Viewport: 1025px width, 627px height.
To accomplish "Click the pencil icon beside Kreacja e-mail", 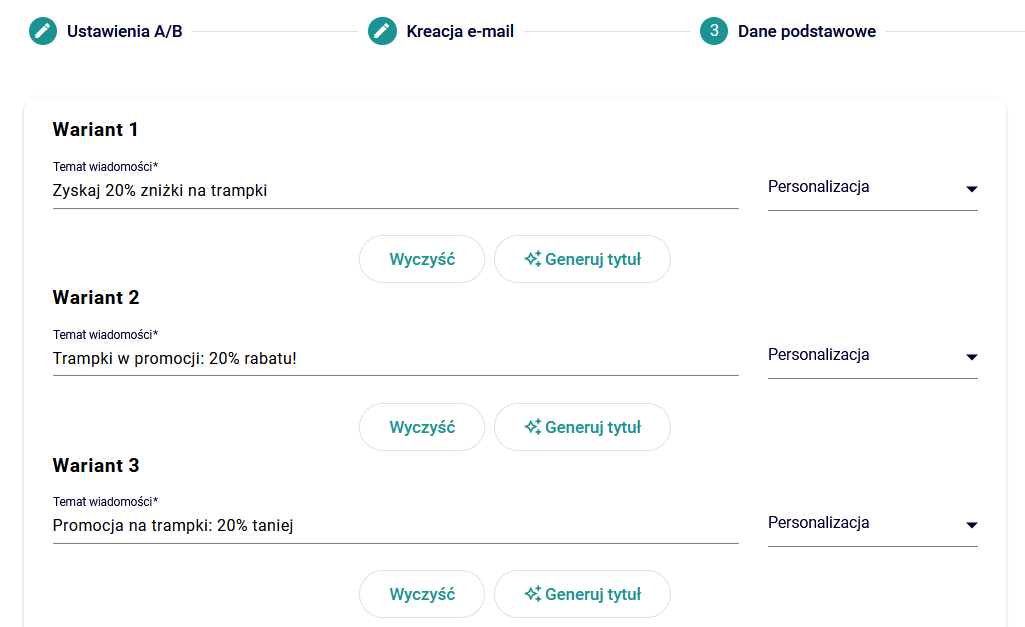I will pyautogui.click(x=382, y=31).
